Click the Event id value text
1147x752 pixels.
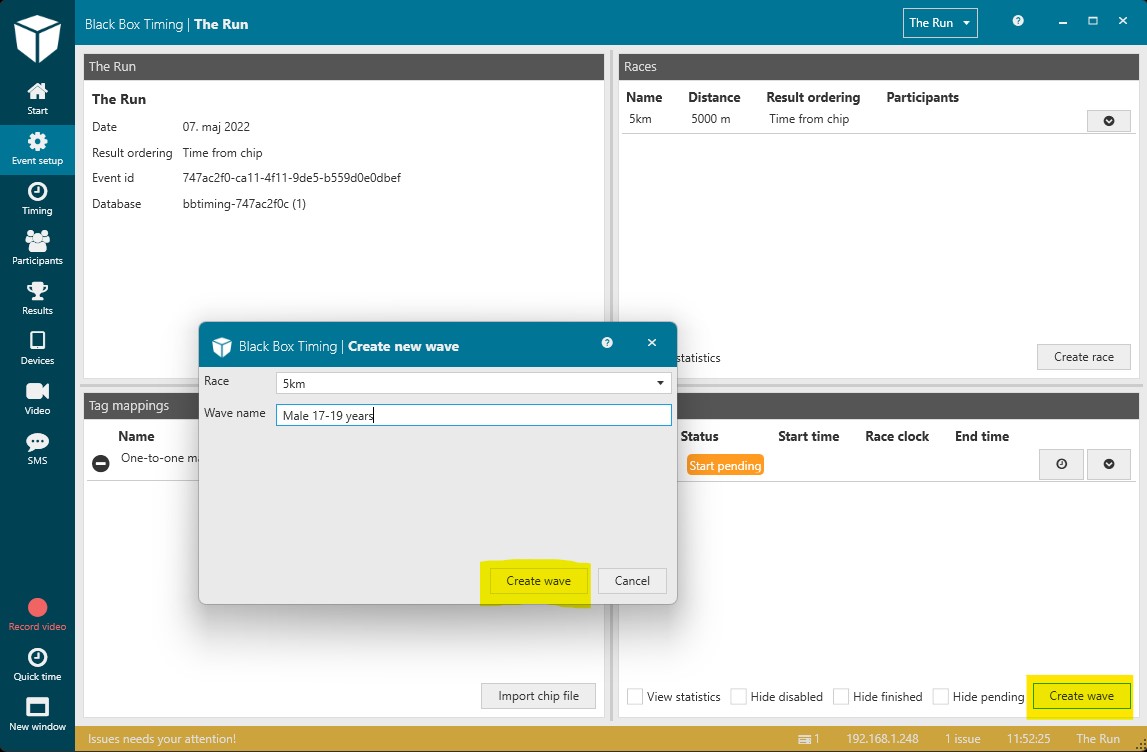pos(291,178)
